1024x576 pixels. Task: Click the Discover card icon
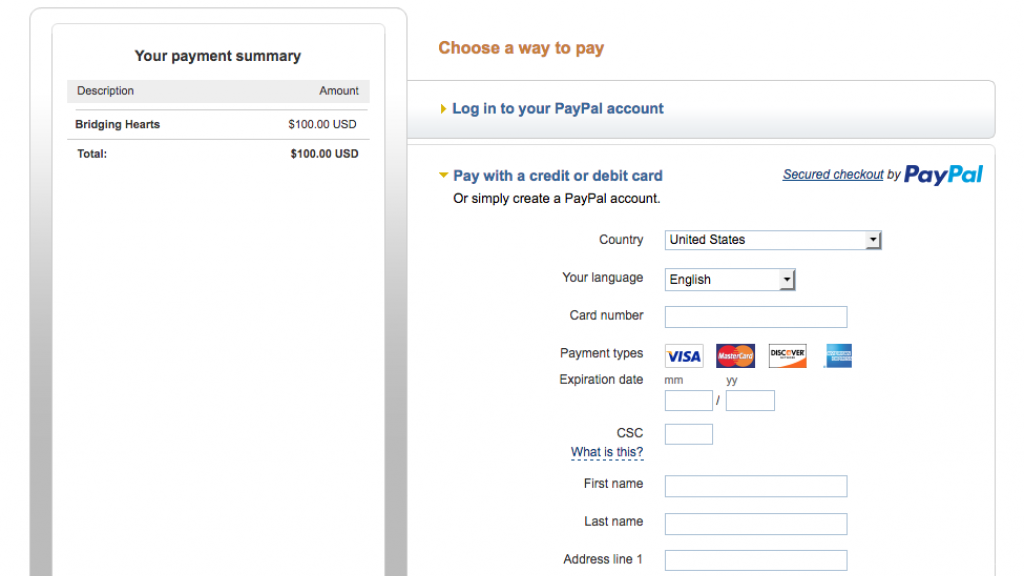coord(788,356)
